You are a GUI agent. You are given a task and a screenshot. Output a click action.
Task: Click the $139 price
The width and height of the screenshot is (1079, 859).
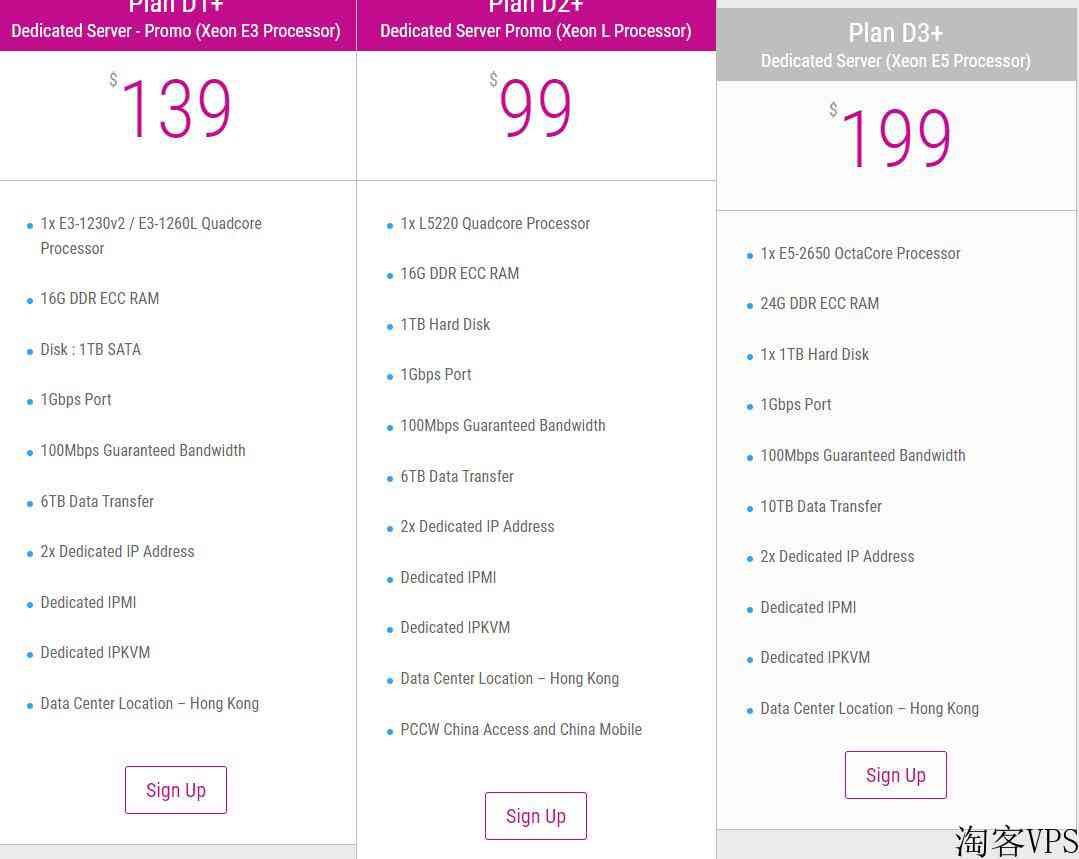(176, 109)
